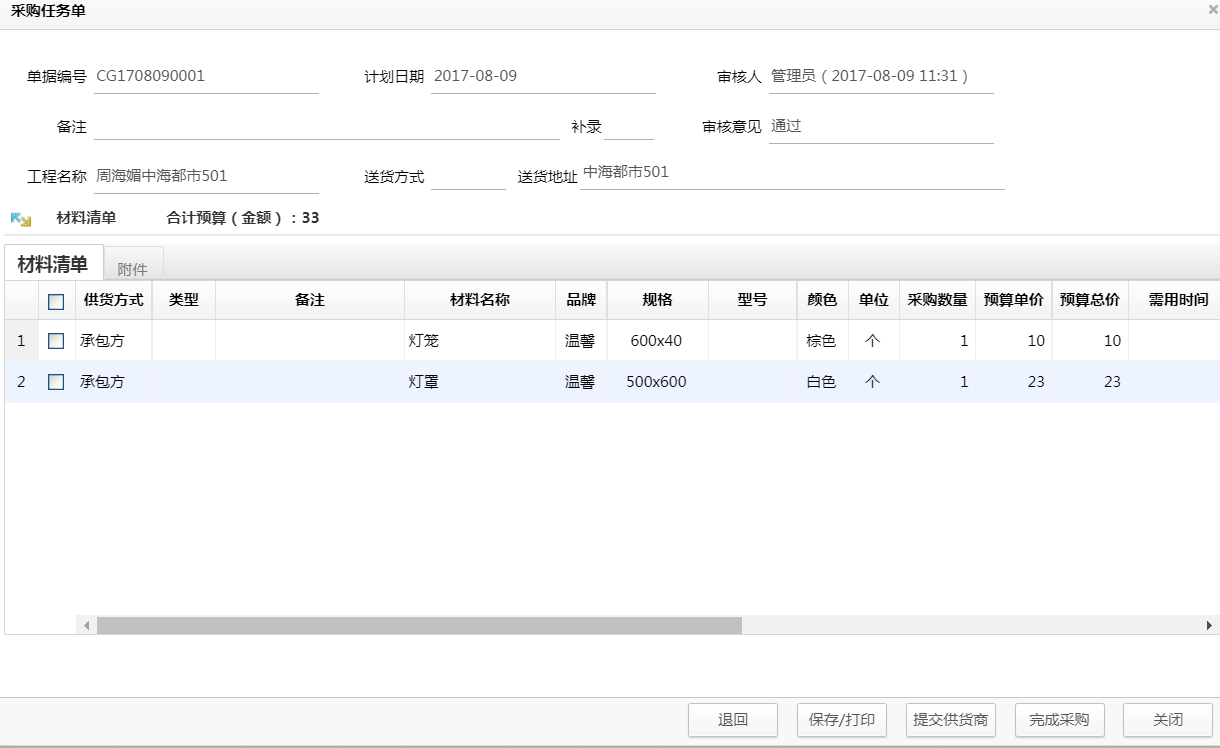
Task: Click into the 备注 input field
Action: (326, 127)
